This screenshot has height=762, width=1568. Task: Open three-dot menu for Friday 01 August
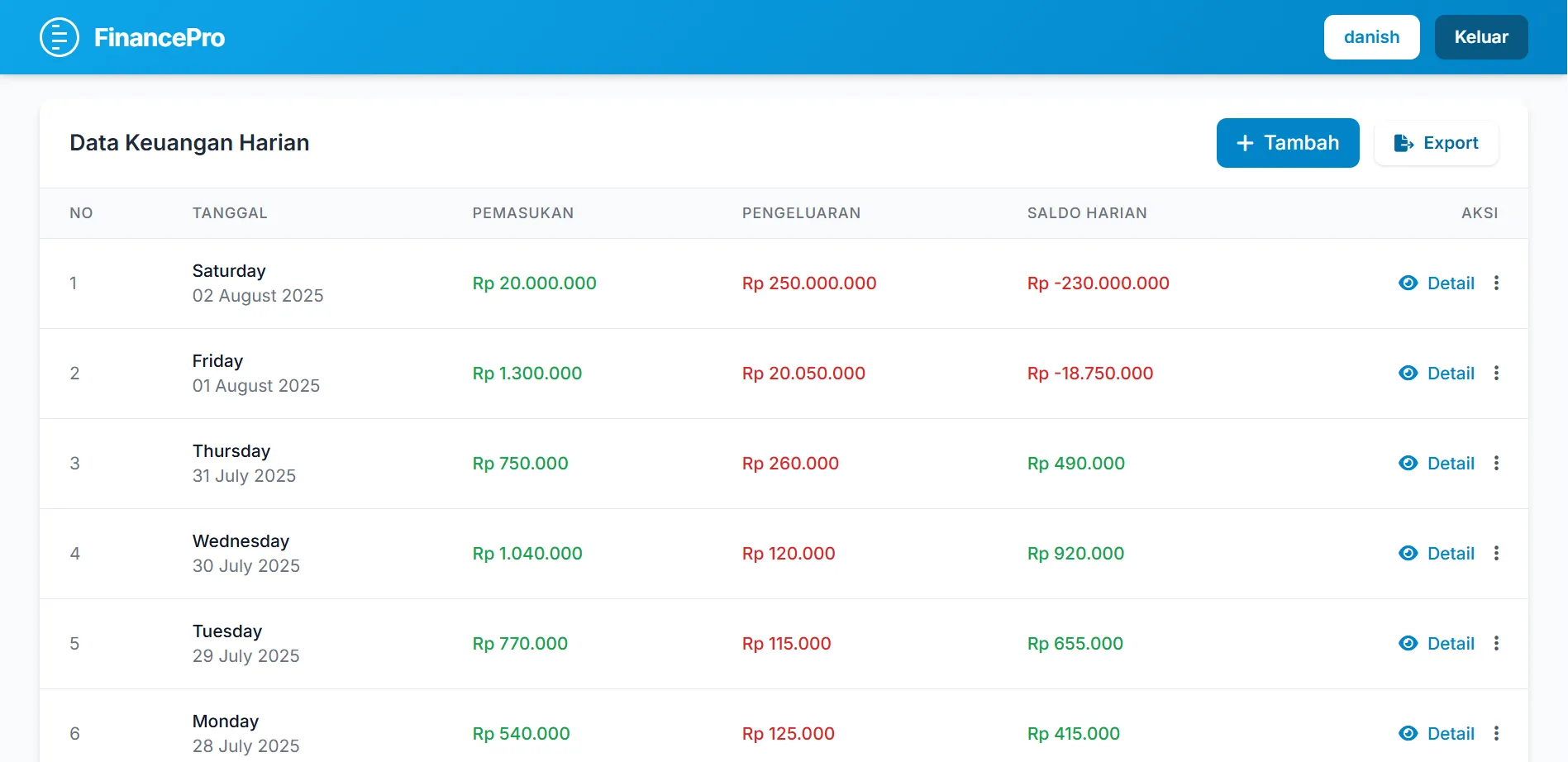(x=1496, y=374)
